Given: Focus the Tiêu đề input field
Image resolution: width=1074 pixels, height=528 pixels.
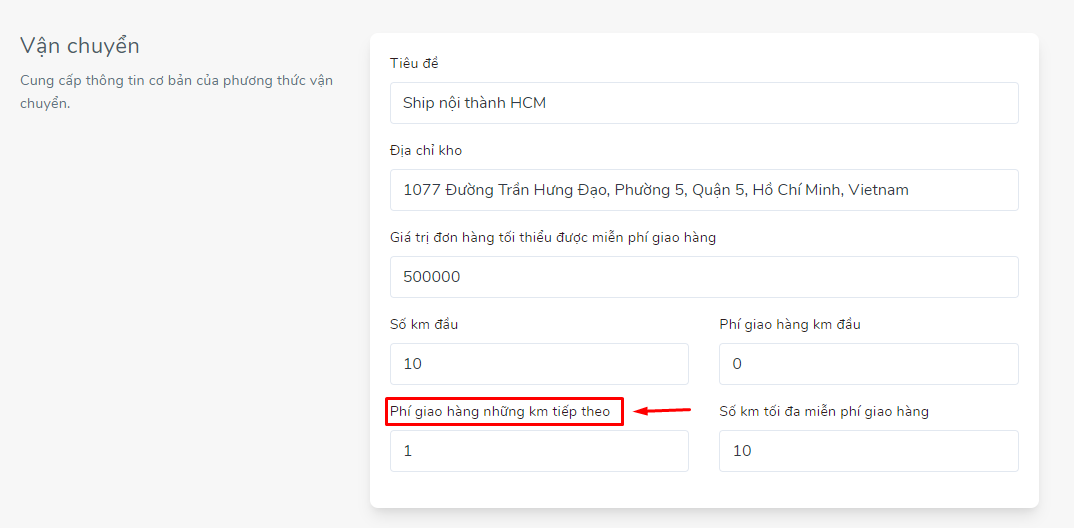Looking at the screenshot, I should coord(704,103).
